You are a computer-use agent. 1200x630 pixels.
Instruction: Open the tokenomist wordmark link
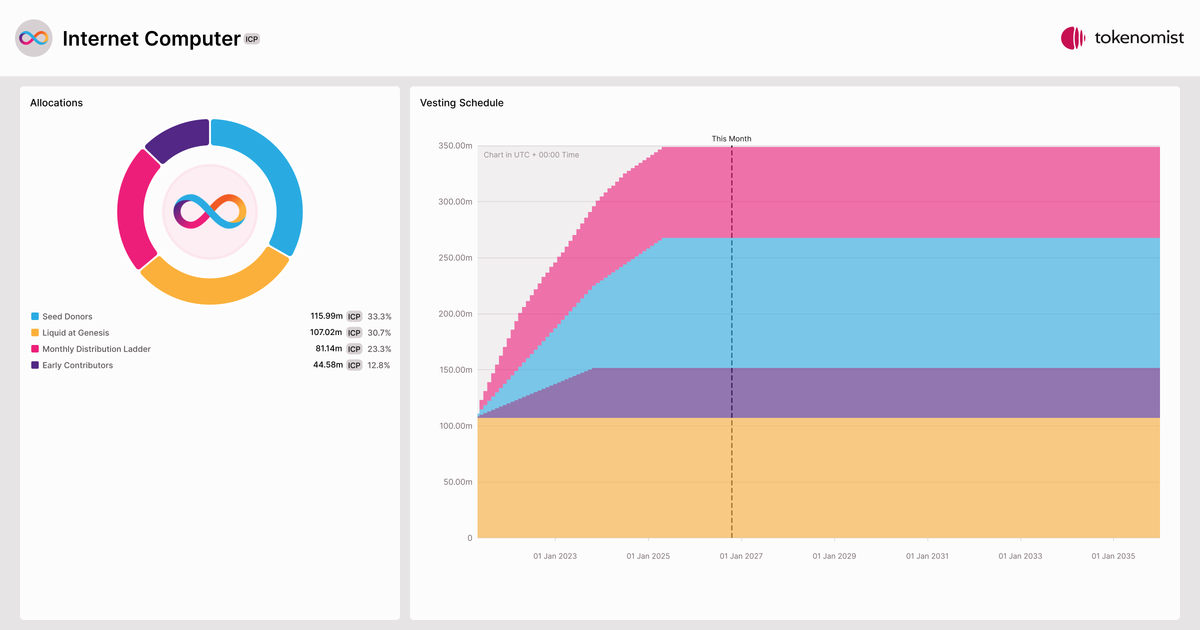pos(1139,38)
